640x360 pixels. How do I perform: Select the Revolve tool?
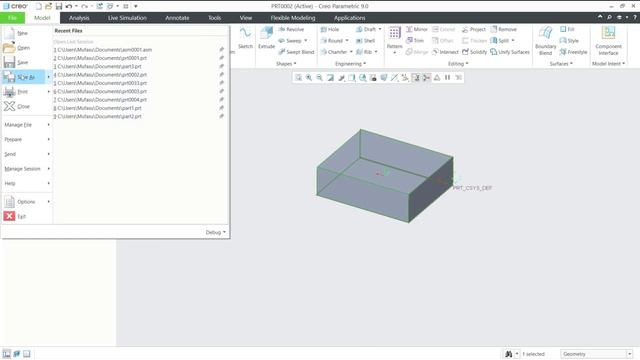point(291,29)
